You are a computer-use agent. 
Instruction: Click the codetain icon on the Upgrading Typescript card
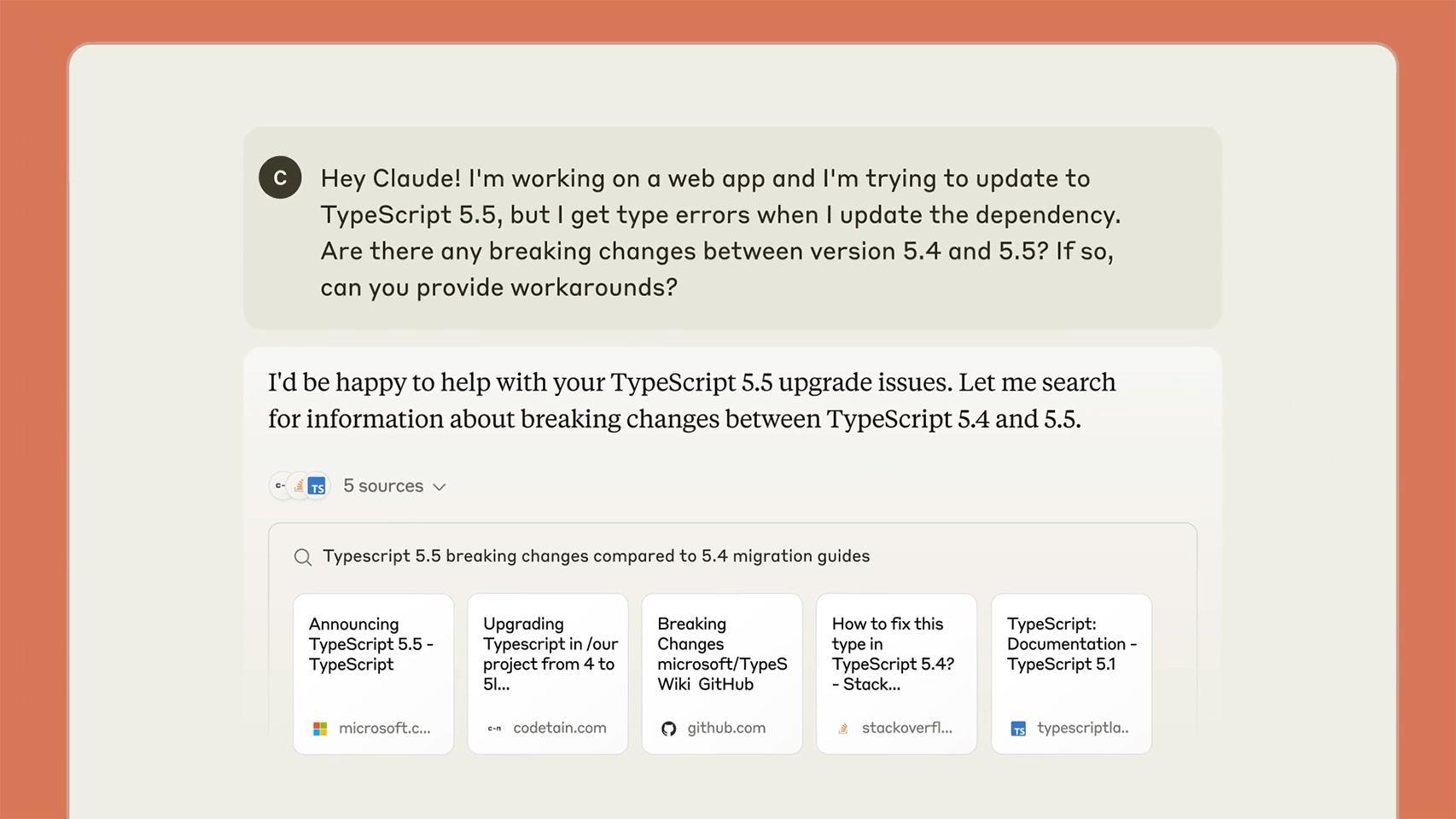[495, 728]
